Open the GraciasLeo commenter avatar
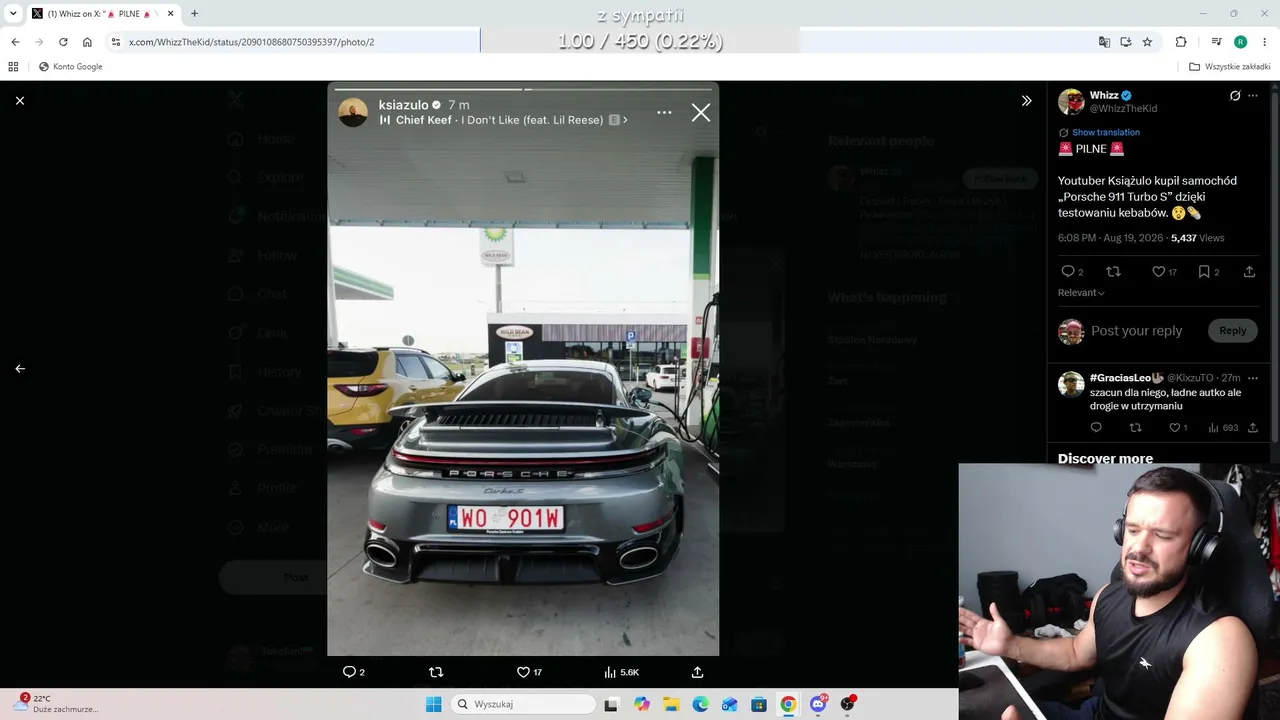Viewport: 1280px width, 720px height. 1071,384
